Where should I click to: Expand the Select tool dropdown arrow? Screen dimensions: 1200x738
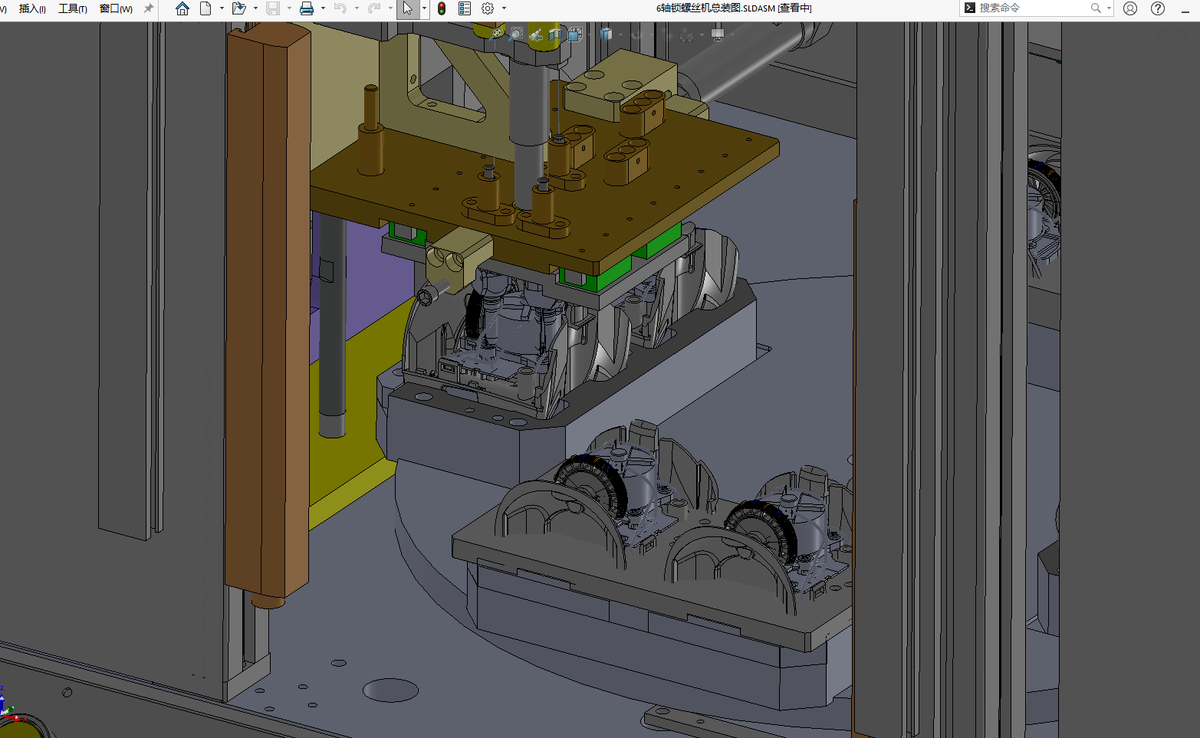[x=424, y=8]
